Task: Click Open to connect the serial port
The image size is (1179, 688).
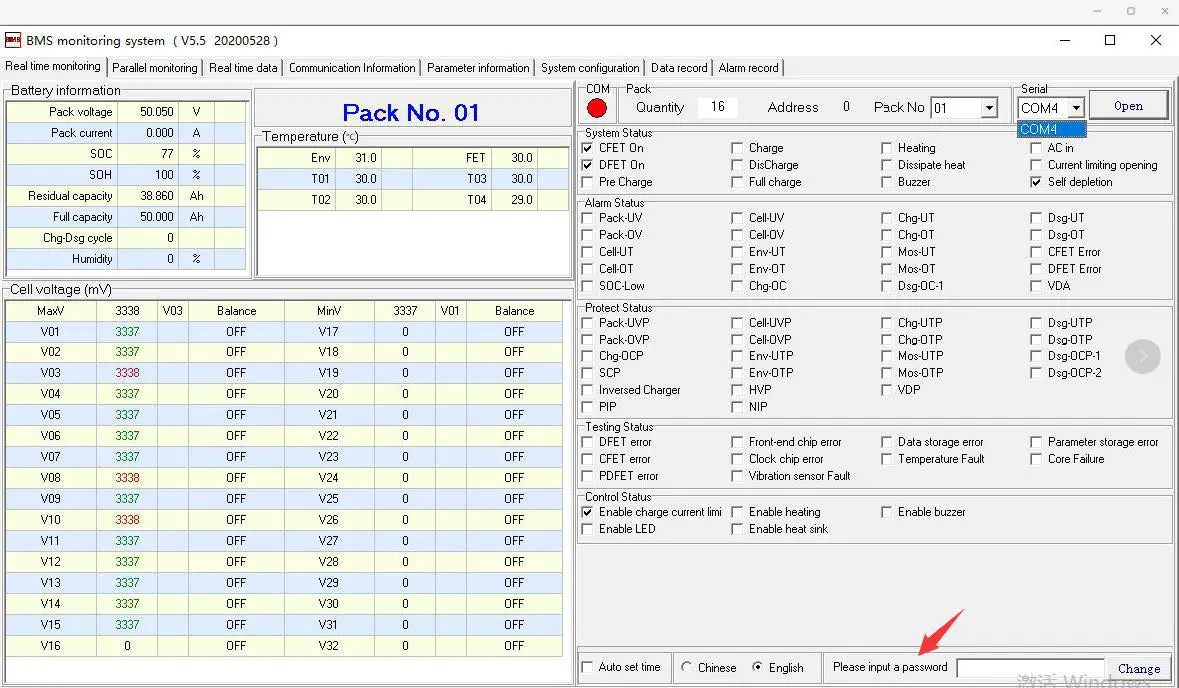Action: click(x=1128, y=105)
